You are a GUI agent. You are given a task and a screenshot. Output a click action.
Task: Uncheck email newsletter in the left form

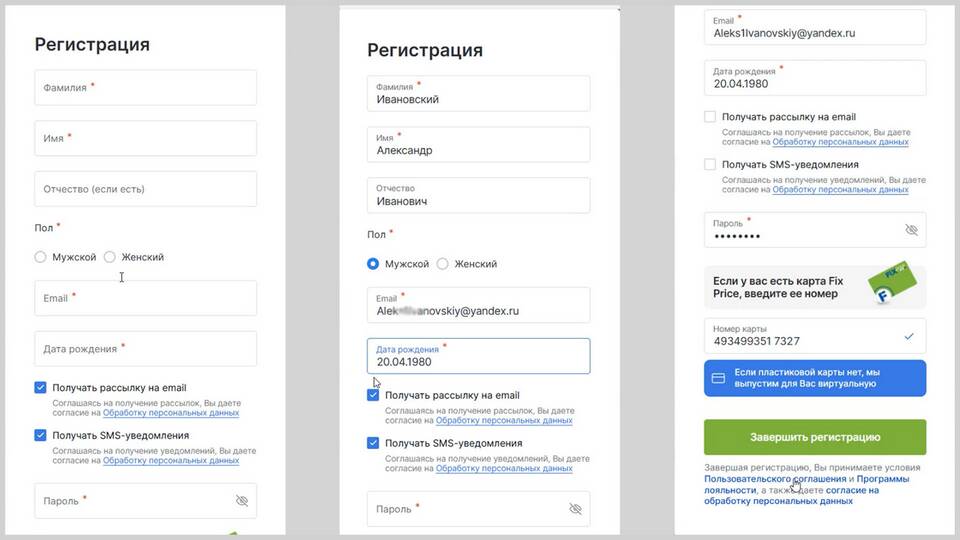pos(41,387)
